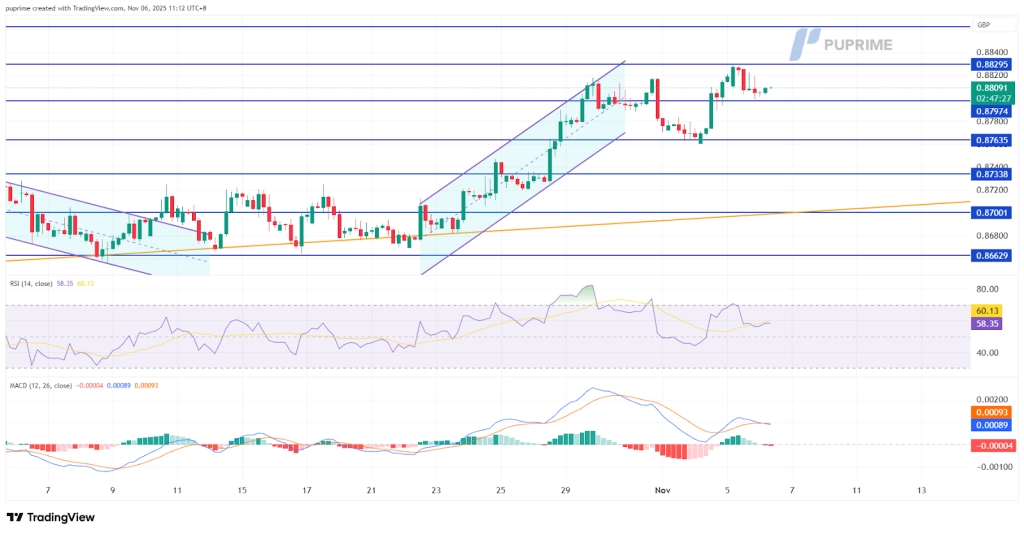The width and height of the screenshot is (1024, 534).
Task: Click the 0.87001 price level label
Action: pyautogui.click(x=991, y=212)
